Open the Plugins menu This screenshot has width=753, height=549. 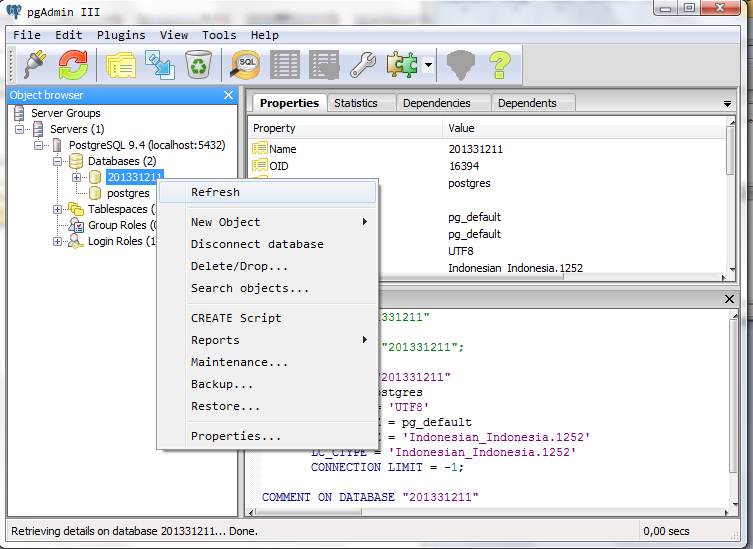tap(121, 35)
